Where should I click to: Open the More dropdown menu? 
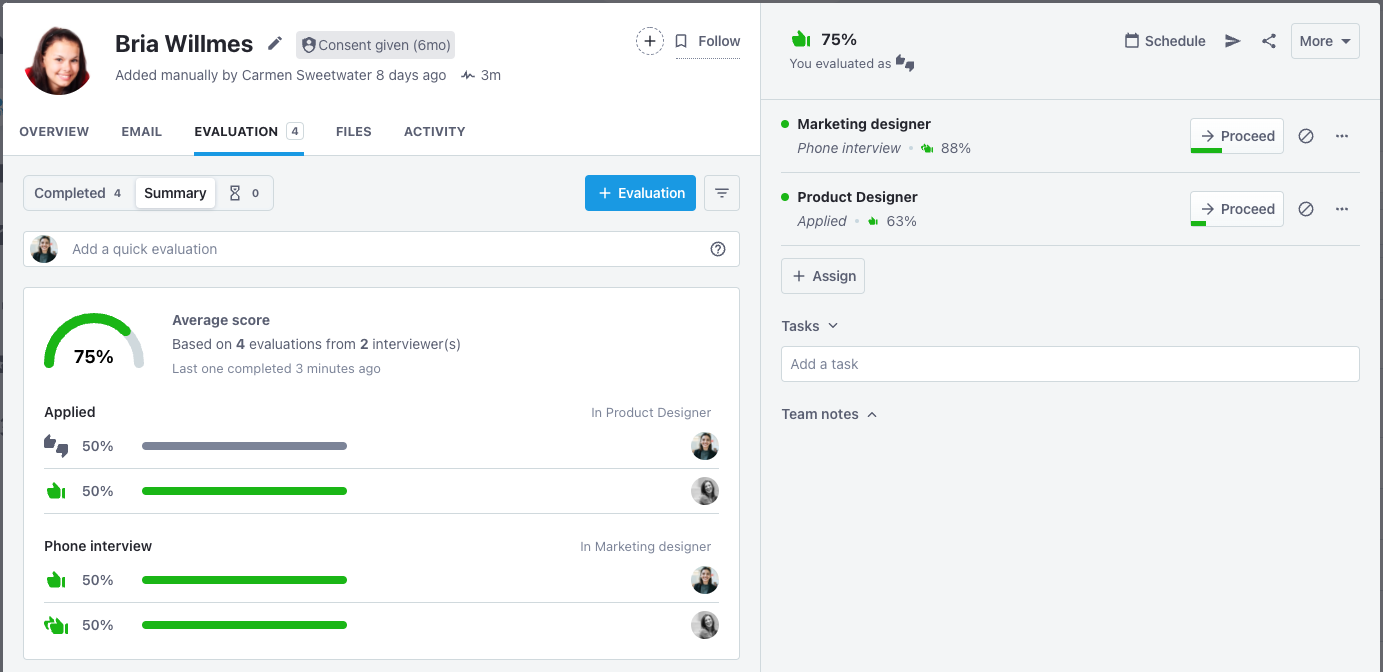click(1325, 41)
